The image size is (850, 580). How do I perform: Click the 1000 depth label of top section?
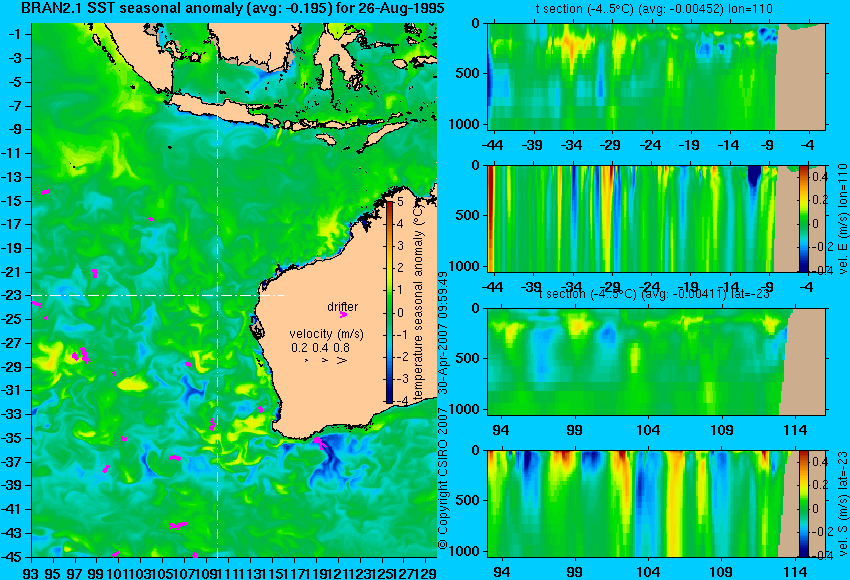464,124
